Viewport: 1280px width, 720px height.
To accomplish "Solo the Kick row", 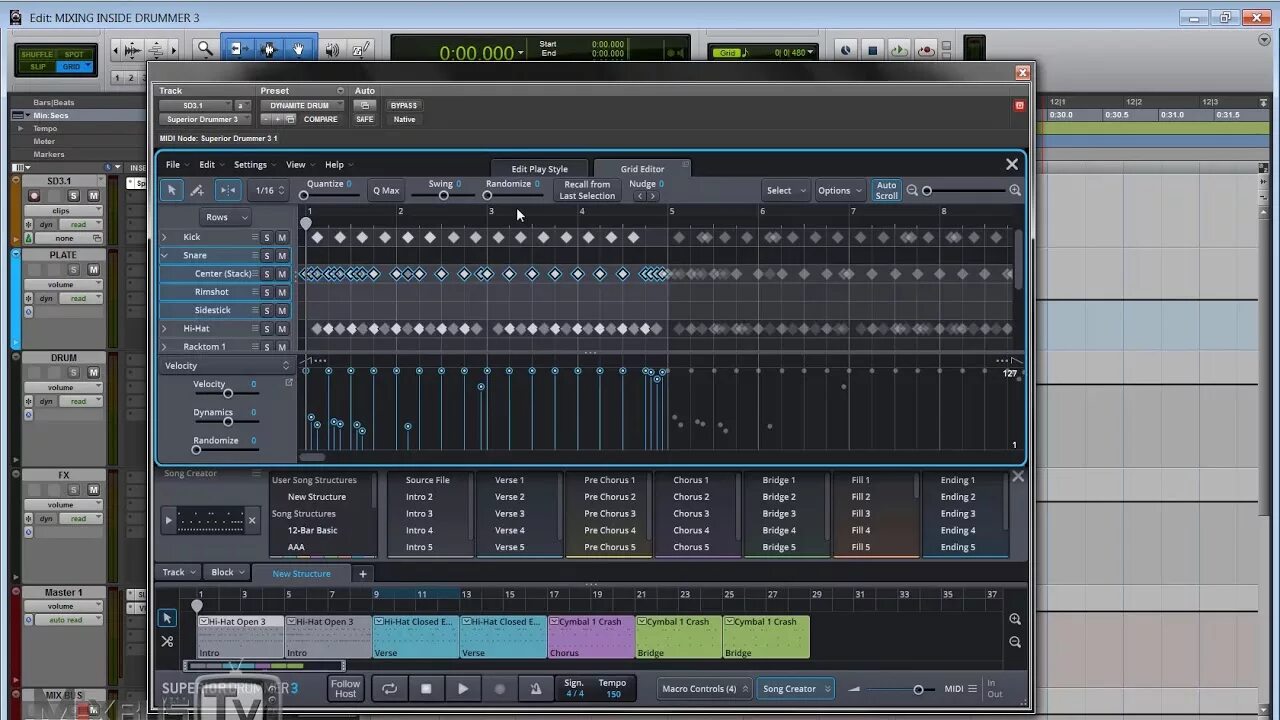I will click(267, 238).
